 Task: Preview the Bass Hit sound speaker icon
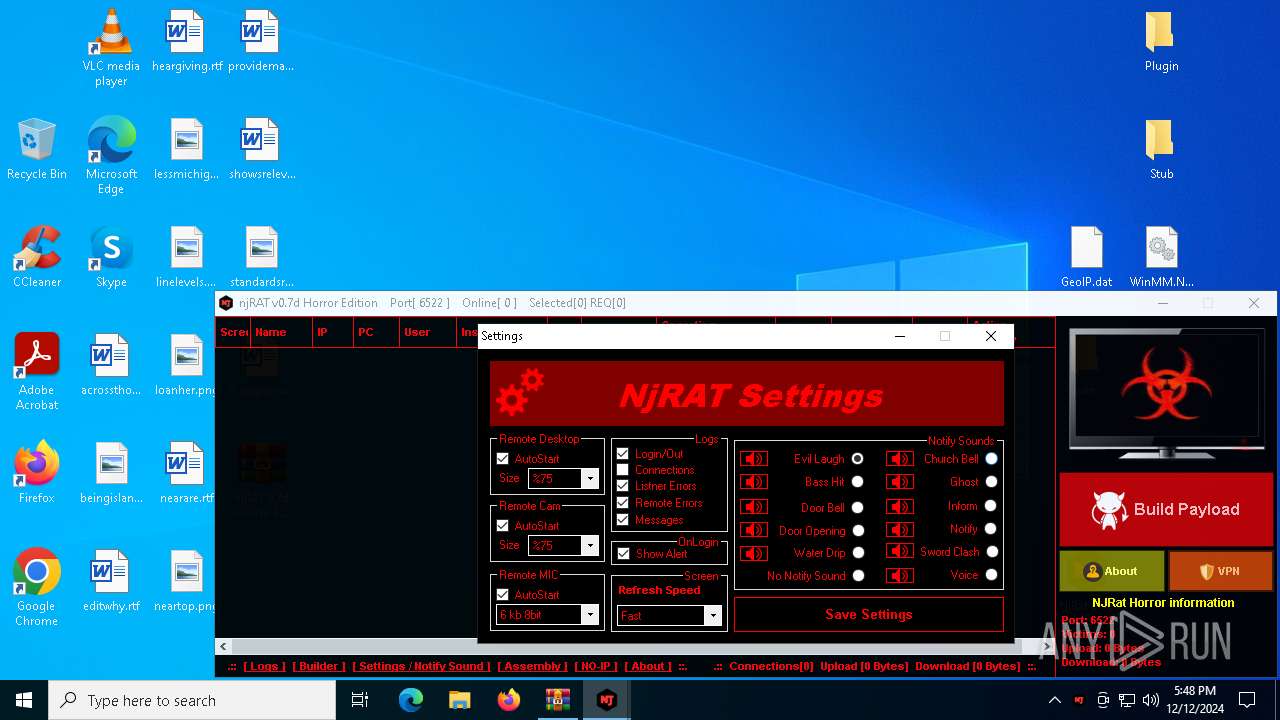coord(753,482)
